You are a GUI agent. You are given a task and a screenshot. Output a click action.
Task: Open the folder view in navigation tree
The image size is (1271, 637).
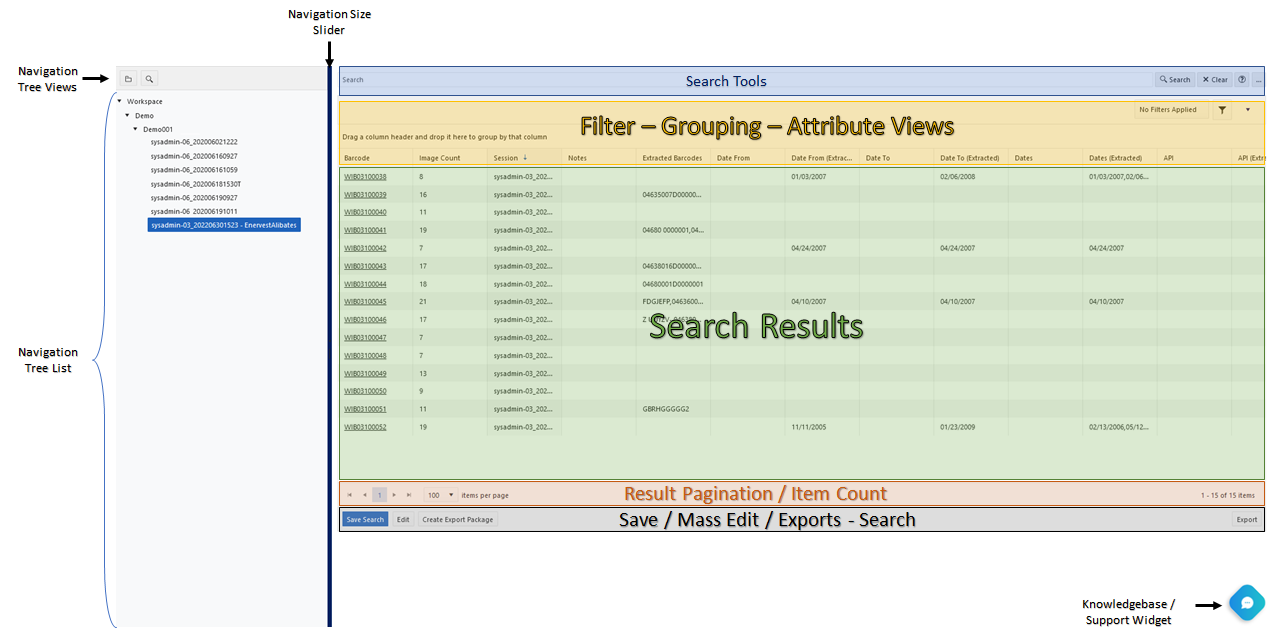128,78
